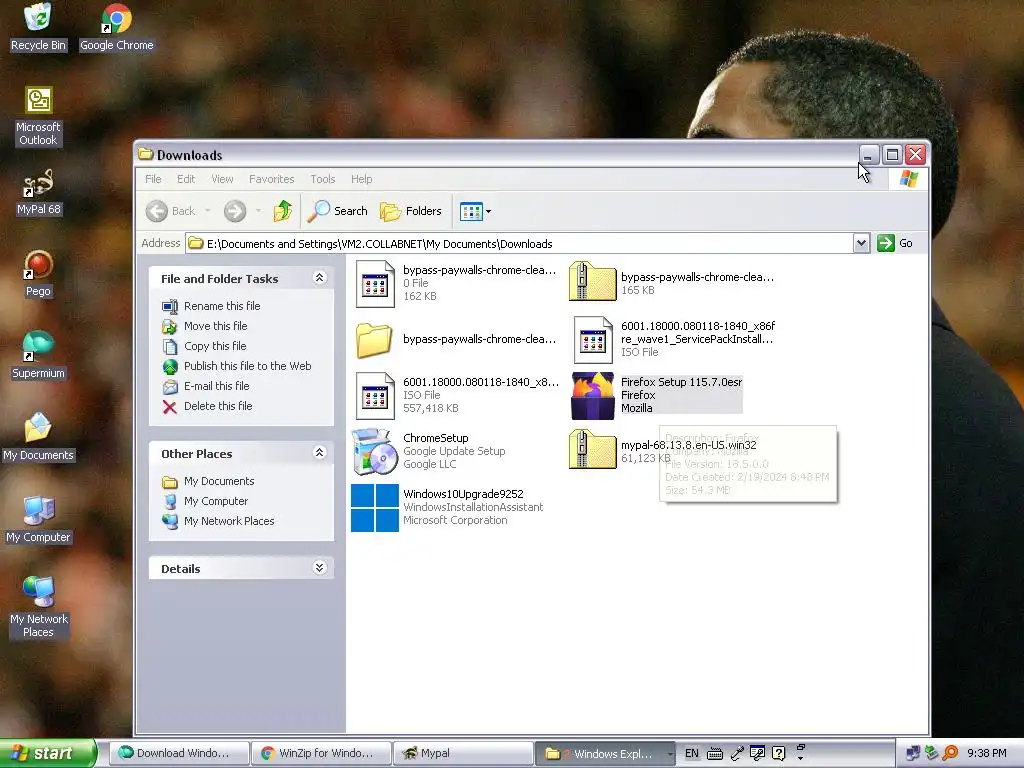Select My Computer icon on desktop

[38, 519]
